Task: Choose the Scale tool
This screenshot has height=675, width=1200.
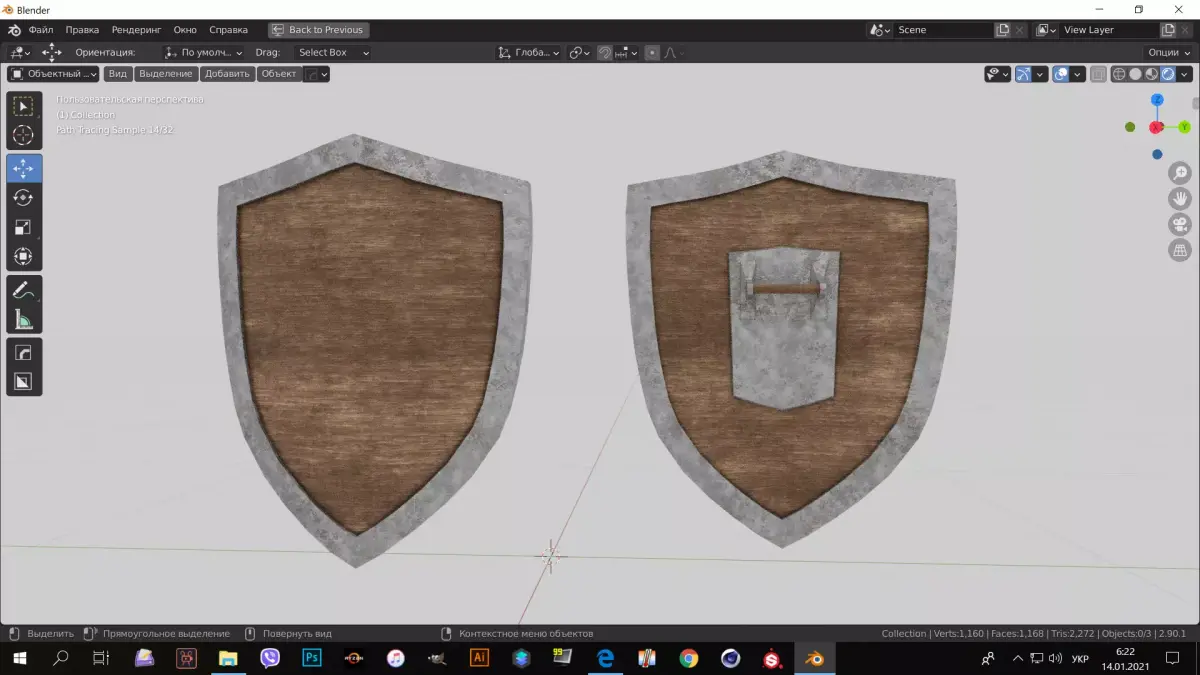Action: pos(24,227)
